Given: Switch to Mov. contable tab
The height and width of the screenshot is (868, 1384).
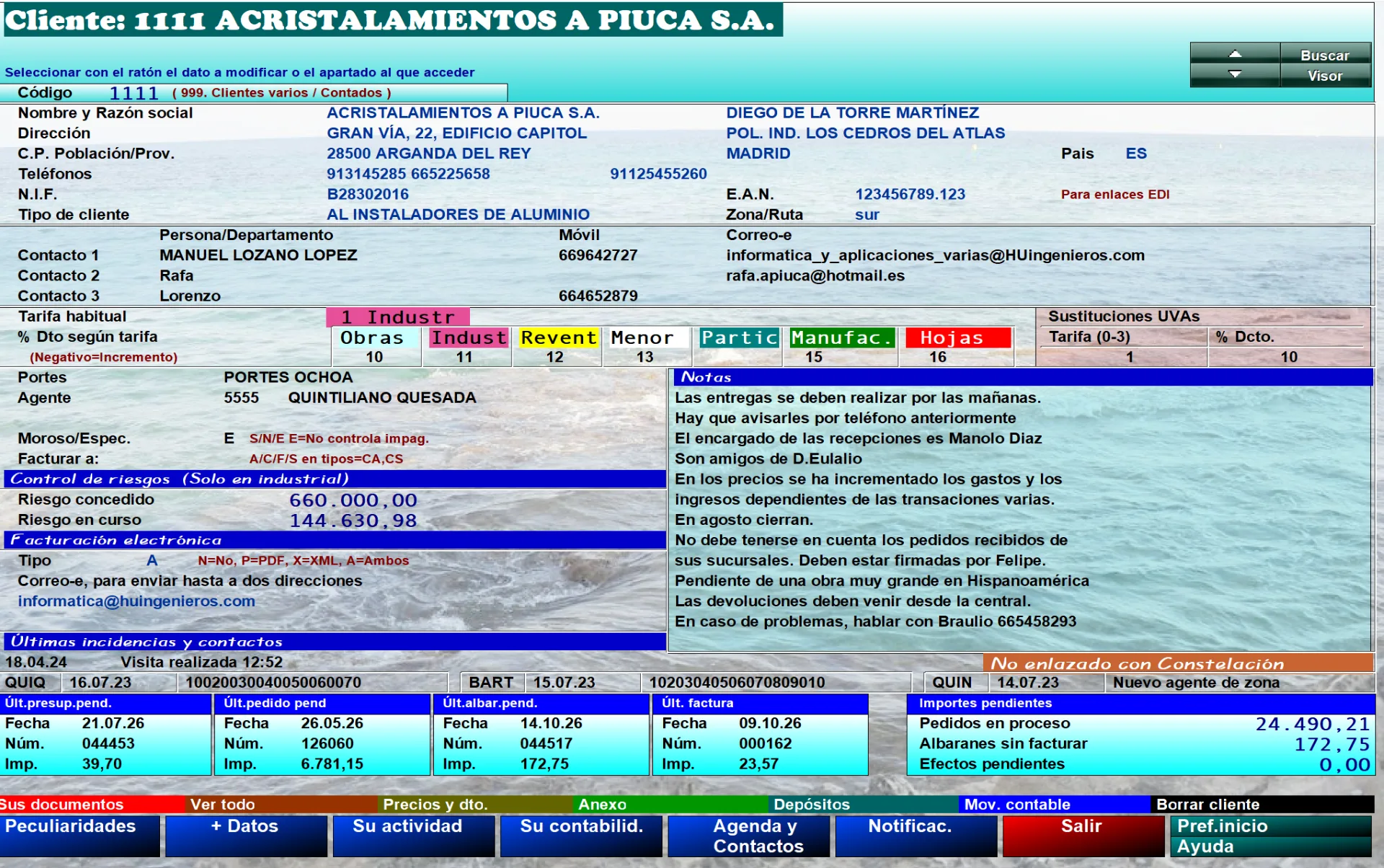Looking at the screenshot, I should (x=1055, y=804).
